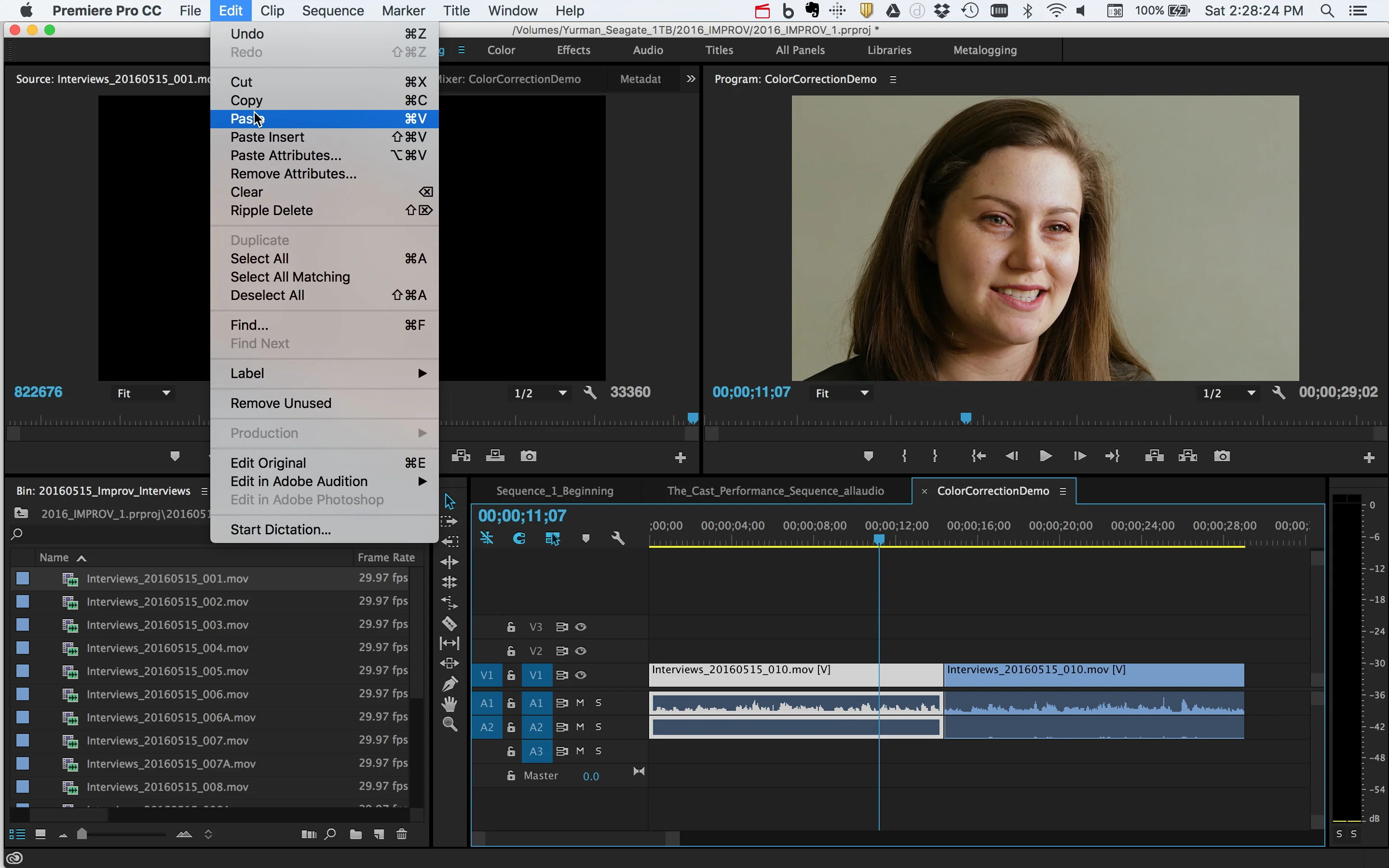Select the Razor tool in the tools panel
Image resolution: width=1389 pixels, height=868 pixels.
(449, 624)
